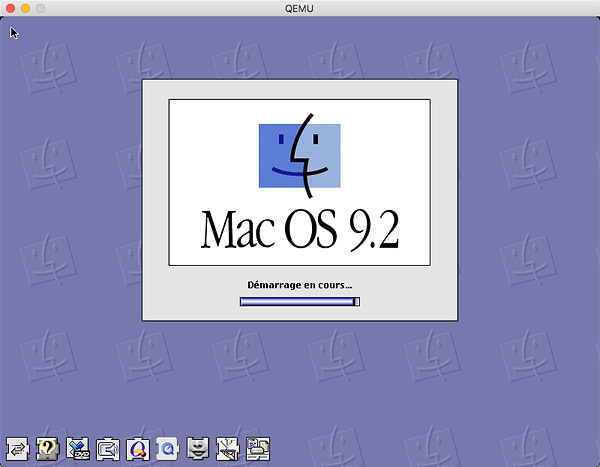
Task: Click the printer sharing extension icon
Action: (x=258, y=449)
